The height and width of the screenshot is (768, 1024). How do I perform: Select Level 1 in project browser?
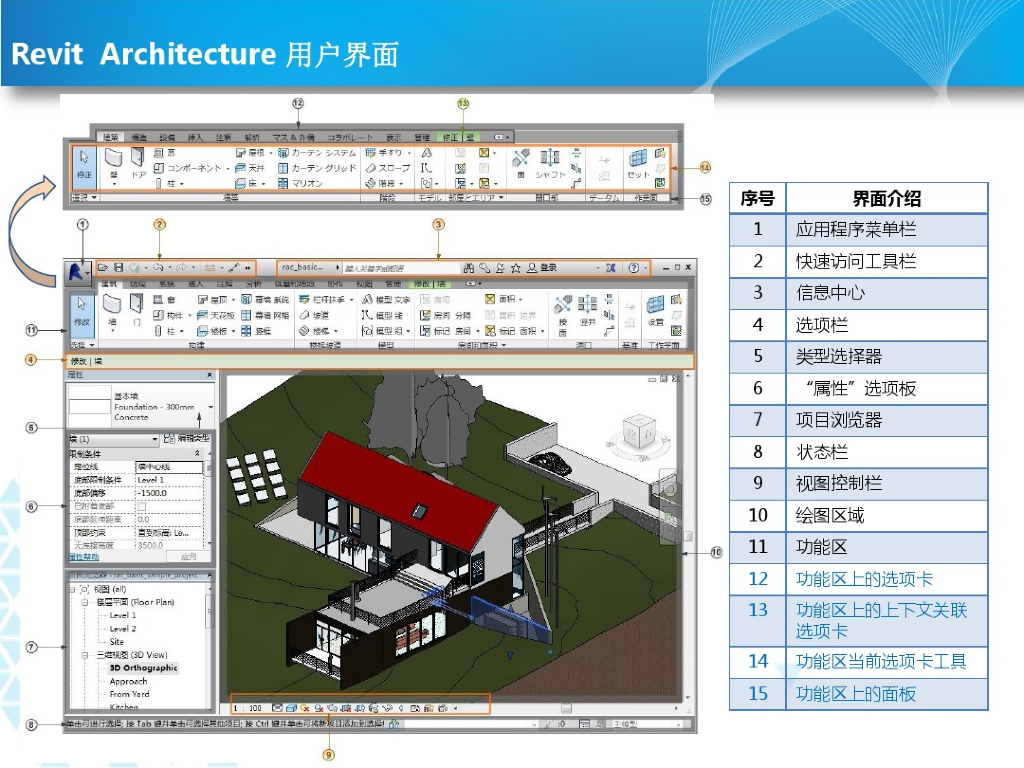pyautogui.click(x=123, y=615)
